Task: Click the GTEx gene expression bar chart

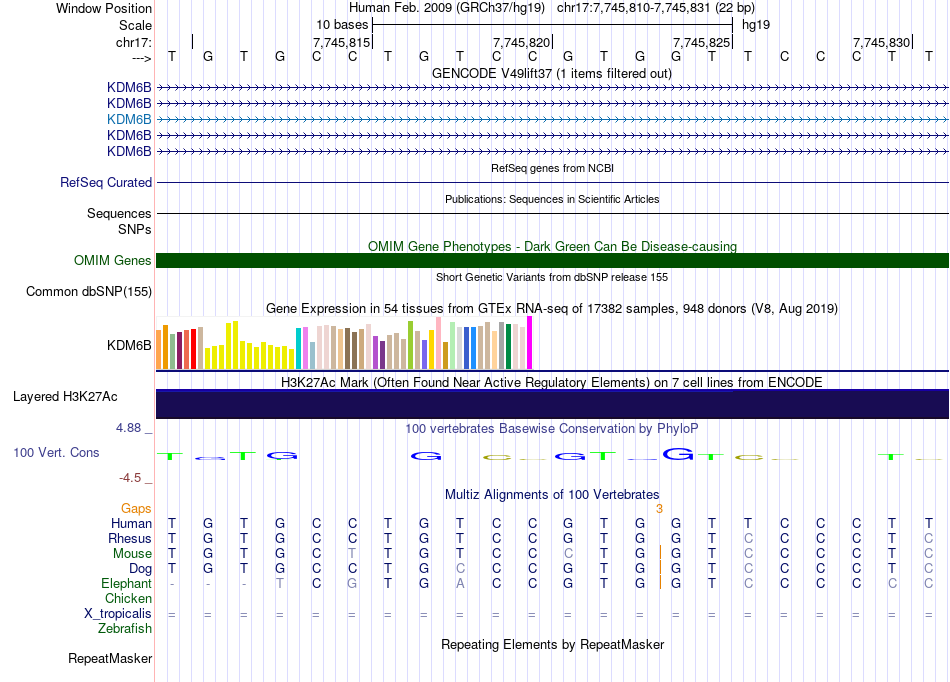Action: [345, 345]
